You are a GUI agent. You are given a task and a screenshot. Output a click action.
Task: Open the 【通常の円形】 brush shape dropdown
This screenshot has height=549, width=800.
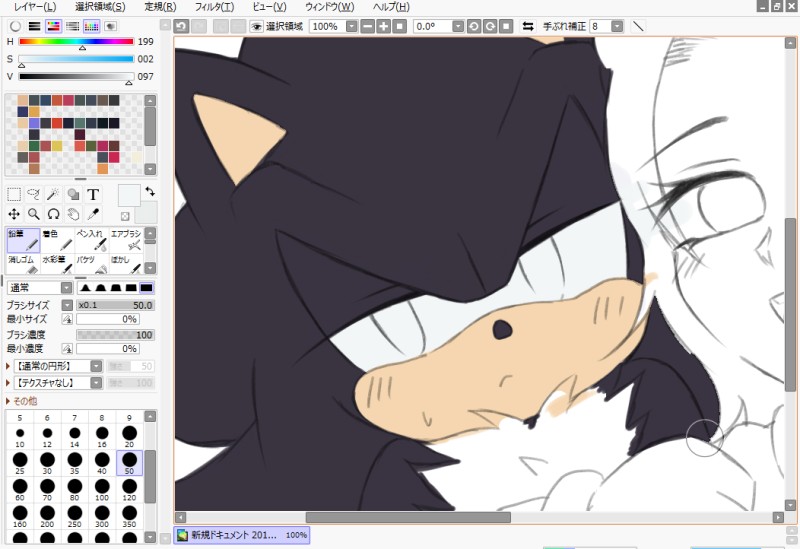click(96, 366)
